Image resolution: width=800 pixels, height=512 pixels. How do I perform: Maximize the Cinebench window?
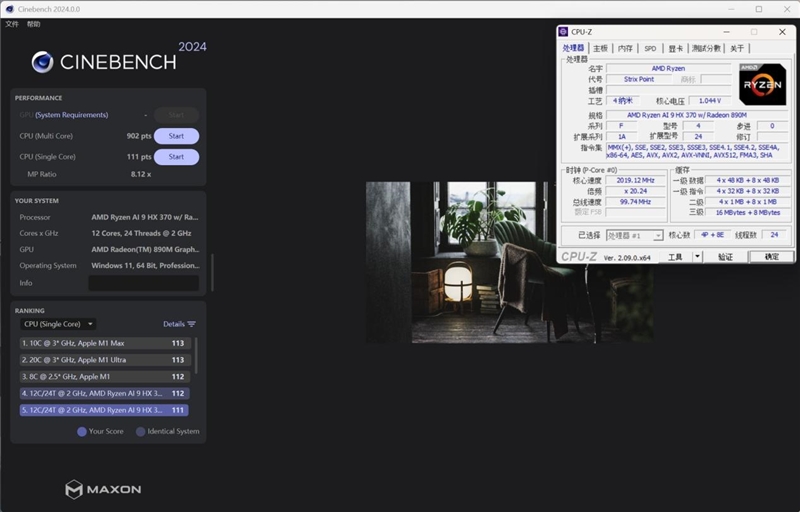click(x=759, y=9)
